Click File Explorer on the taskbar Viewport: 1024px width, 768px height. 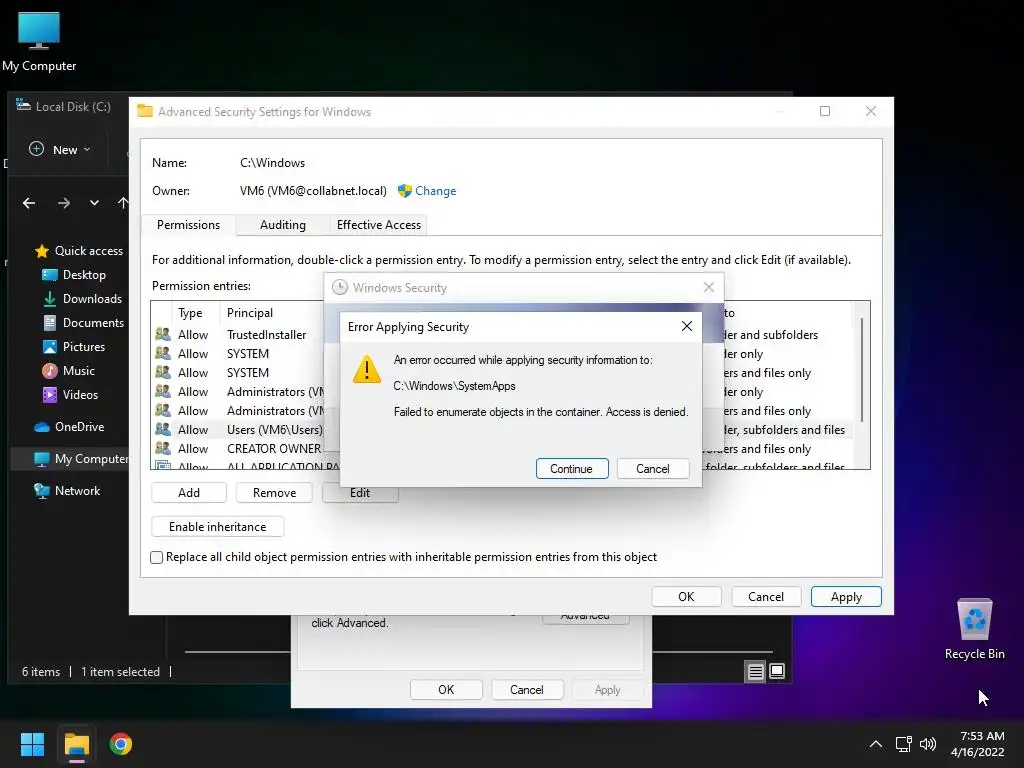[x=76, y=744]
